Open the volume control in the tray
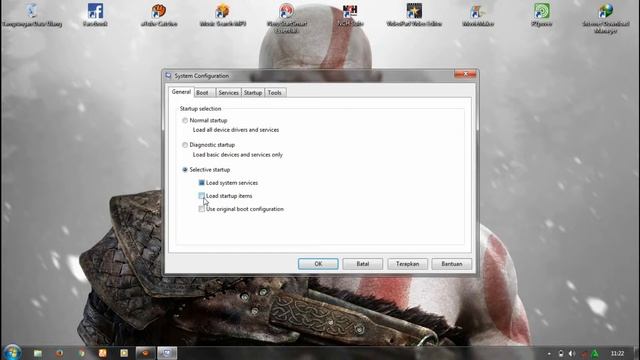 coord(572,353)
